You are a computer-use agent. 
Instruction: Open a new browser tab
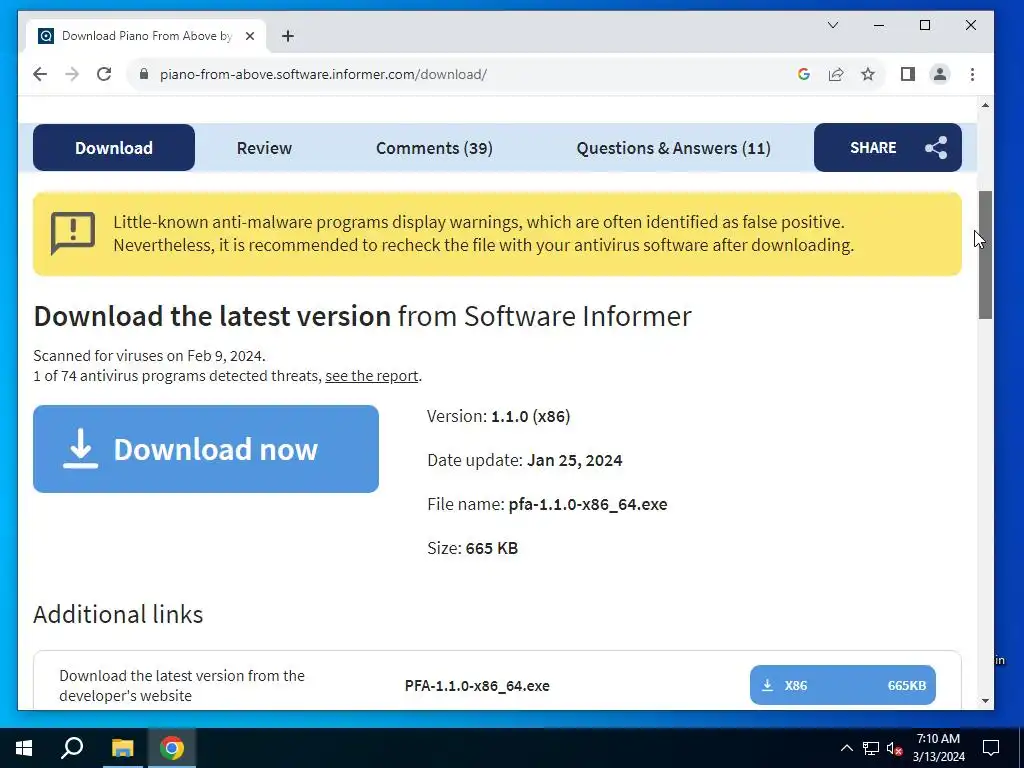(288, 36)
